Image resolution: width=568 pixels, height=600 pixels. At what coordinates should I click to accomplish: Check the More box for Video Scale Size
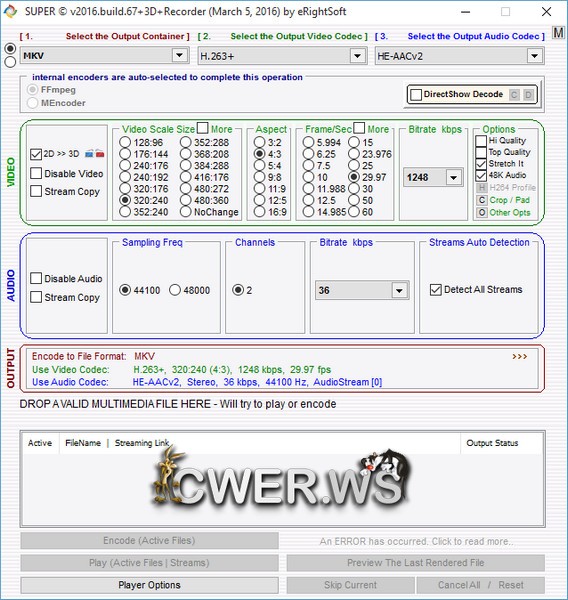[202, 128]
